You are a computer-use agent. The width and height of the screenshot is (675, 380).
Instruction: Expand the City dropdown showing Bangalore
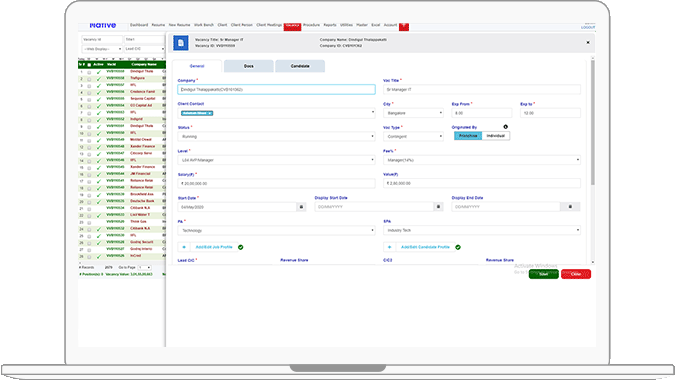[413, 113]
